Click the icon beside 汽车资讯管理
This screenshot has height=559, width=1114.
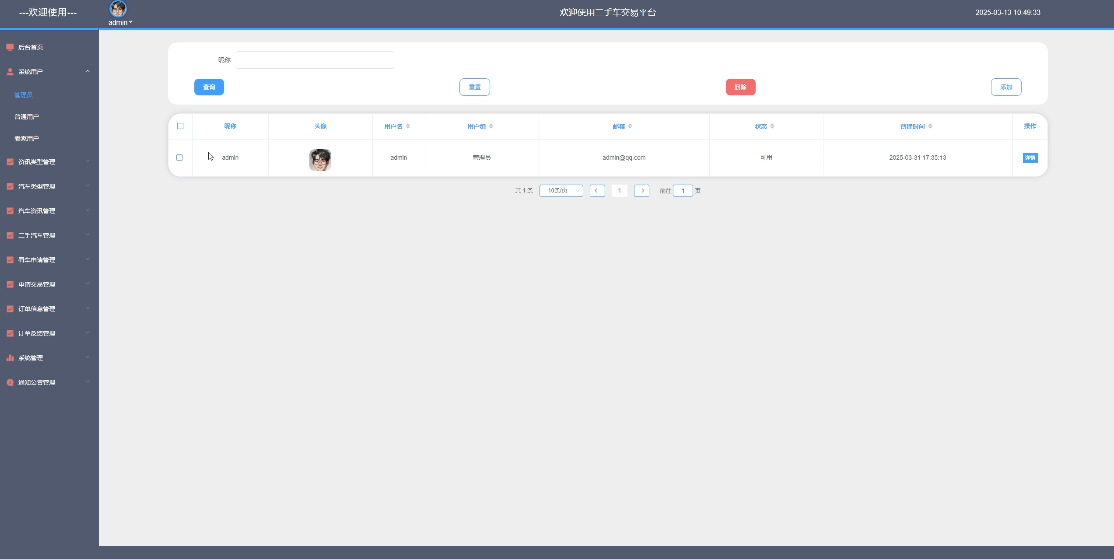pyautogui.click(x=10, y=211)
